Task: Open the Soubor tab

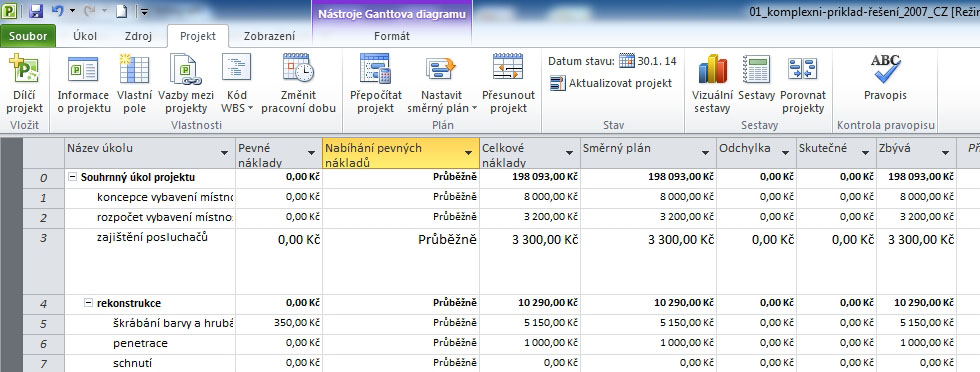Action: tap(28, 36)
